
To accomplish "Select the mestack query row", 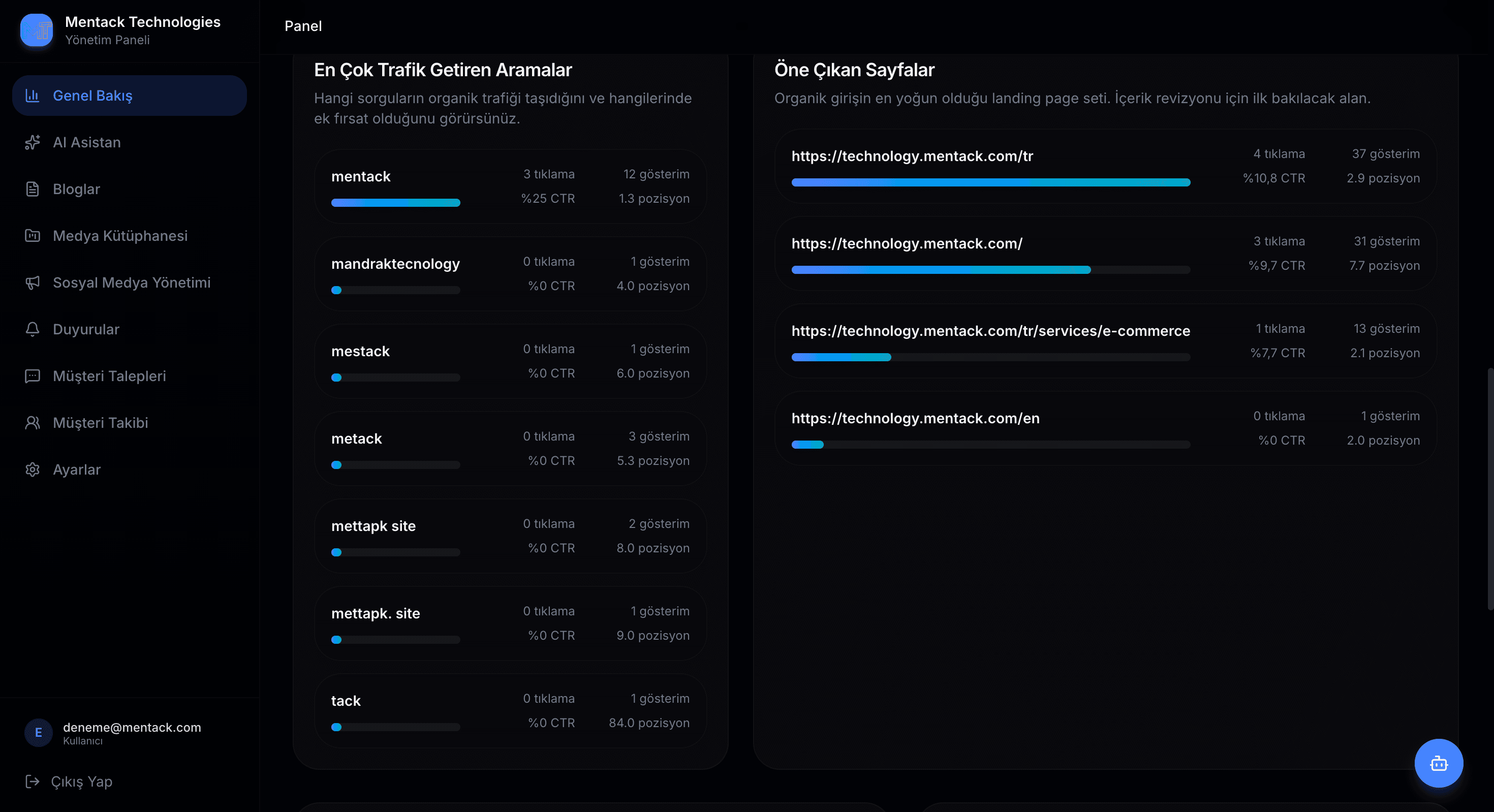I will pos(510,361).
